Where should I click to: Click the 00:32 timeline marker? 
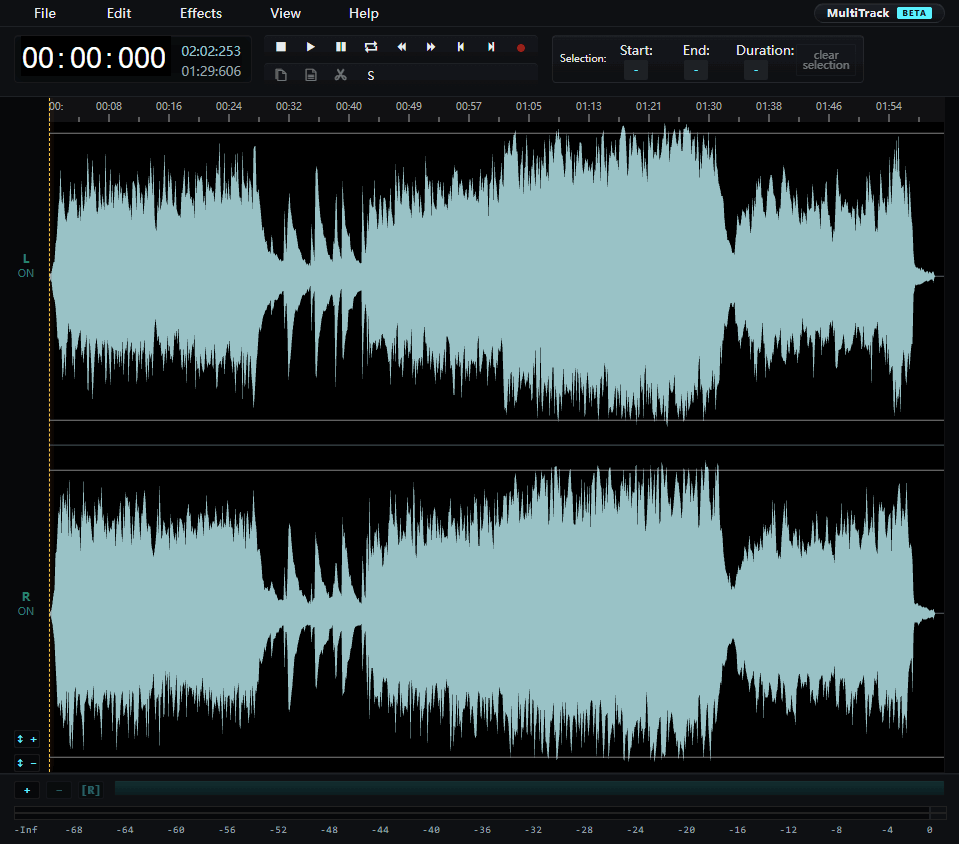tap(289, 106)
